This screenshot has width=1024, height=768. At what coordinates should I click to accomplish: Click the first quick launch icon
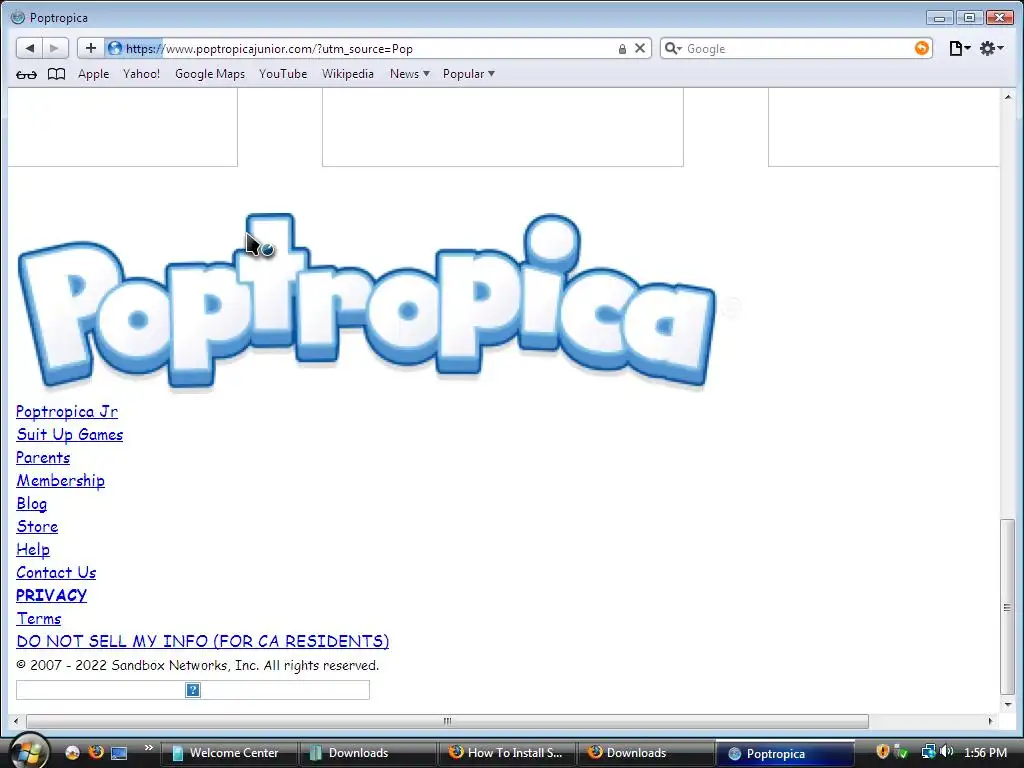[x=72, y=752]
